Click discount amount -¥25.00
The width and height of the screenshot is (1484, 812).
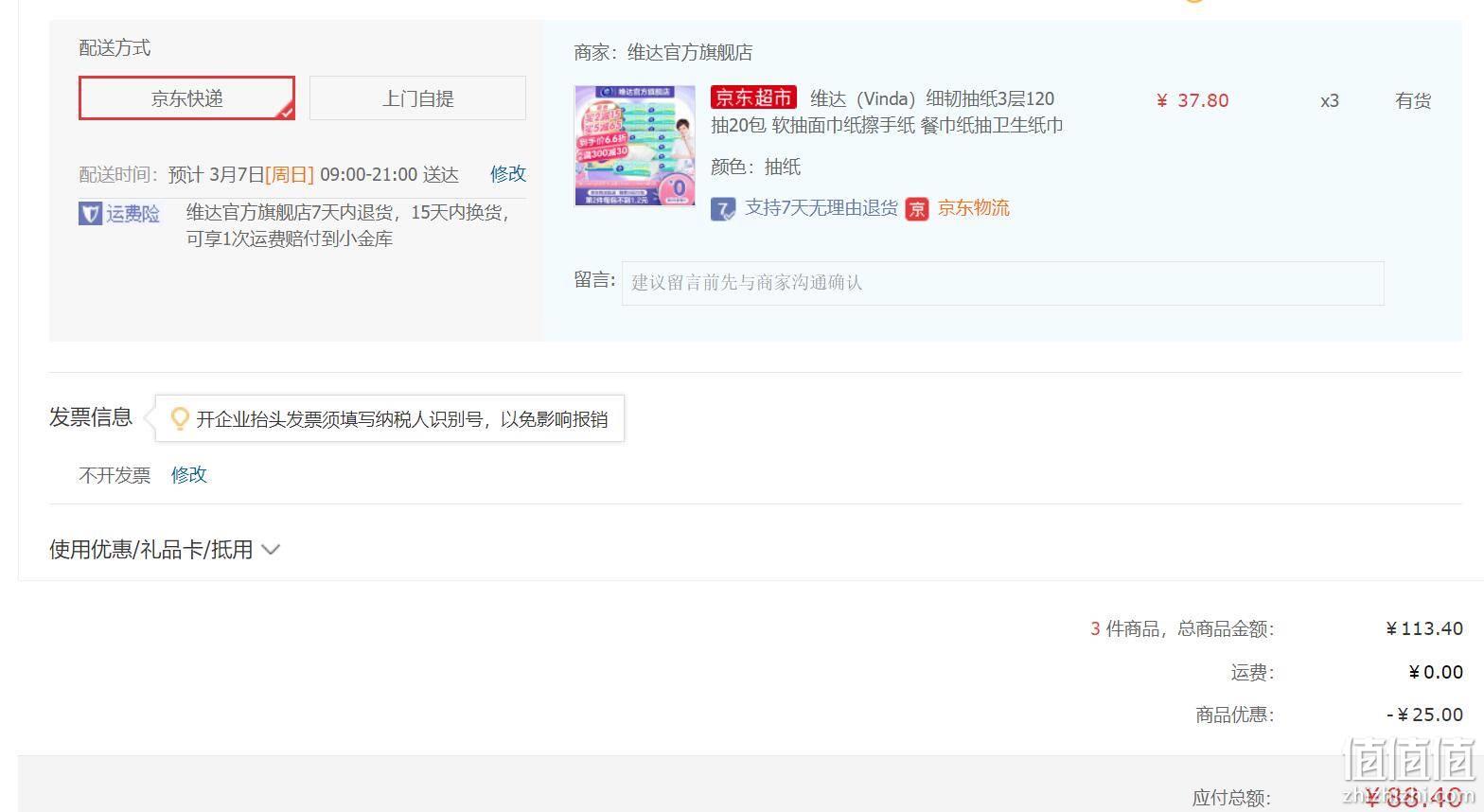click(1424, 715)
